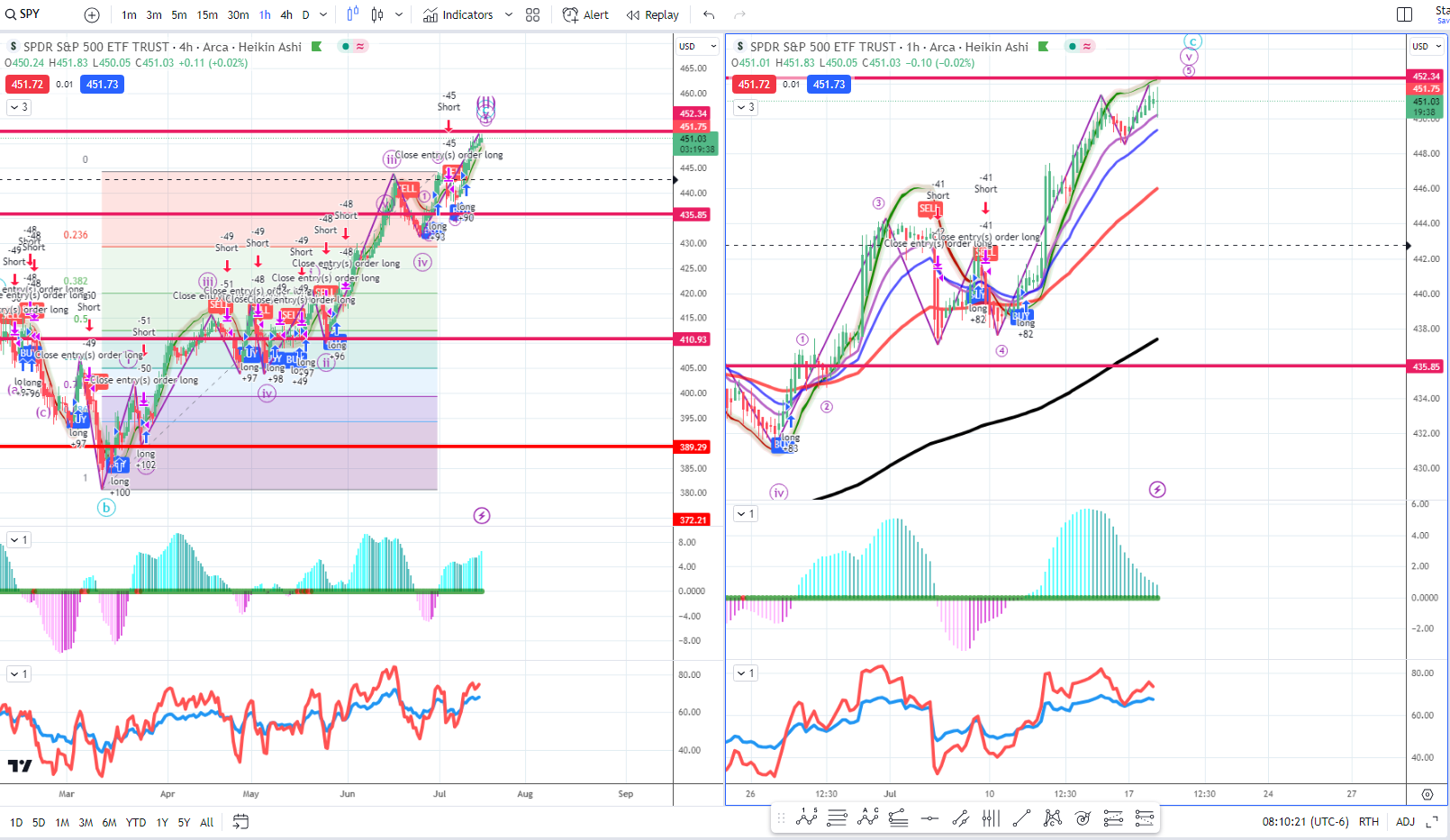Select the trend line tool
Screen dimensions: 1450x840
(x=1021, y=817)
